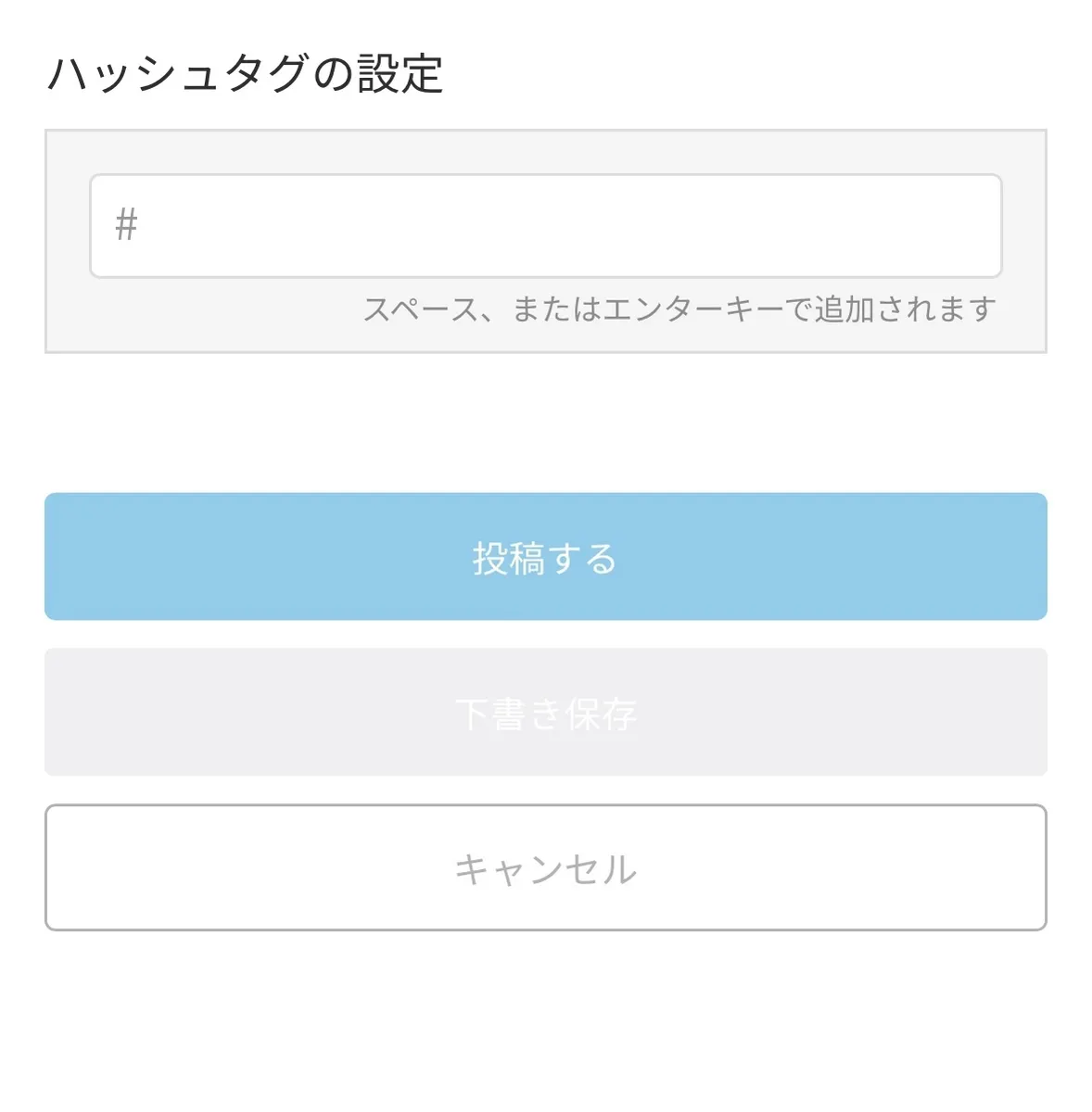
Task: Select the ハッシュタグの設定 section title
Action: click(x=246, y=74)
